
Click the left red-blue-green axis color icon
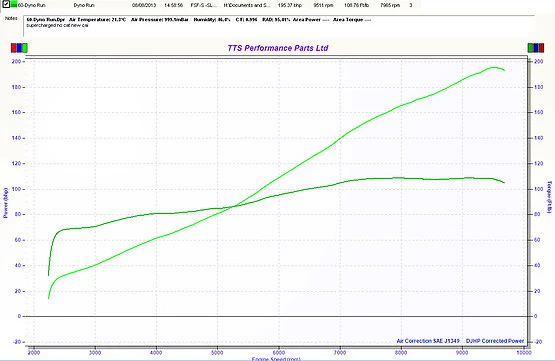coord(19,48)
